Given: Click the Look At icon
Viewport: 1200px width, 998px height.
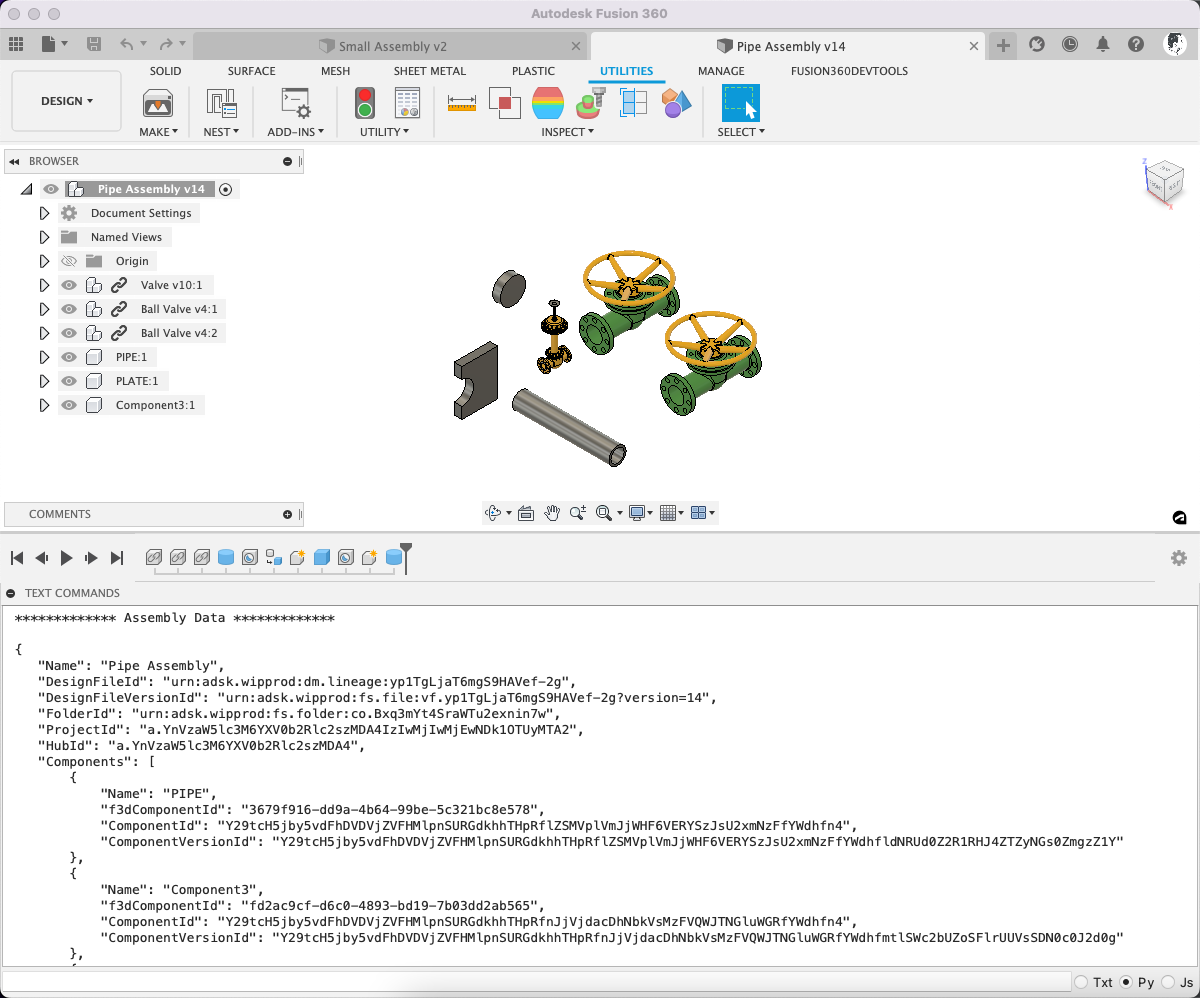Looking at the screenshot, I should (526, 513).
